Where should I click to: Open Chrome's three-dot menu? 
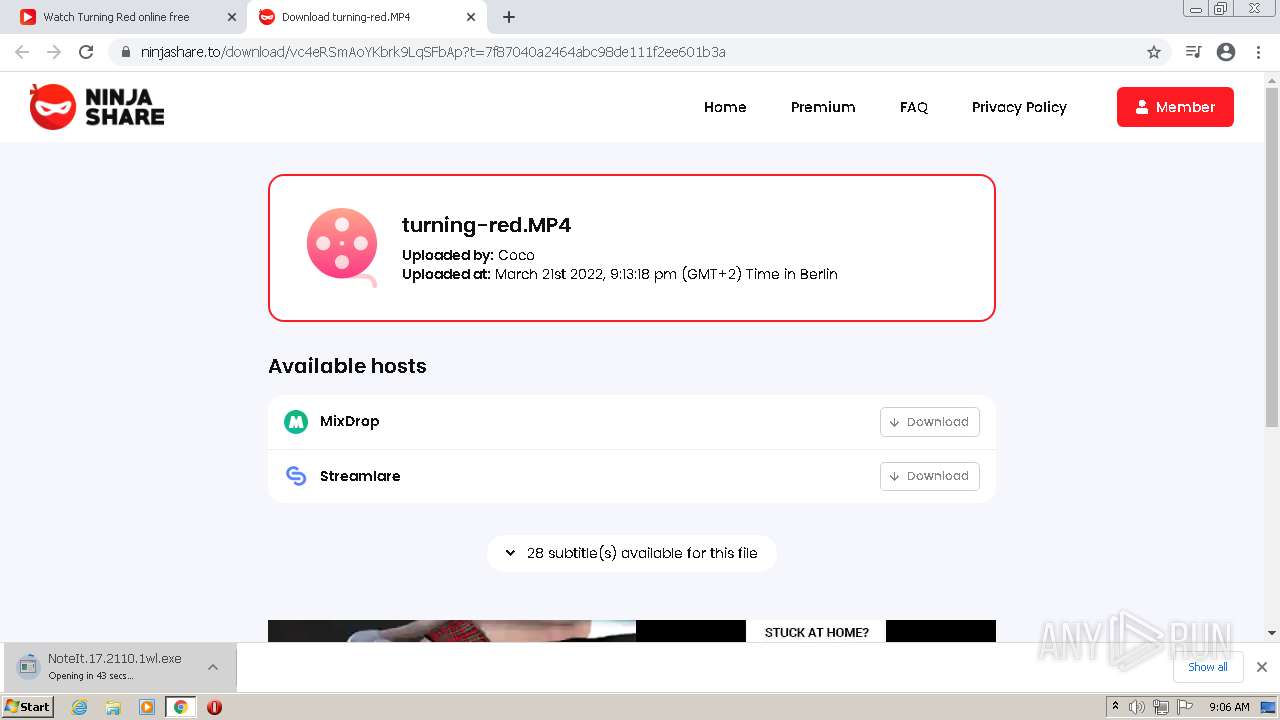click(1259, 52)
